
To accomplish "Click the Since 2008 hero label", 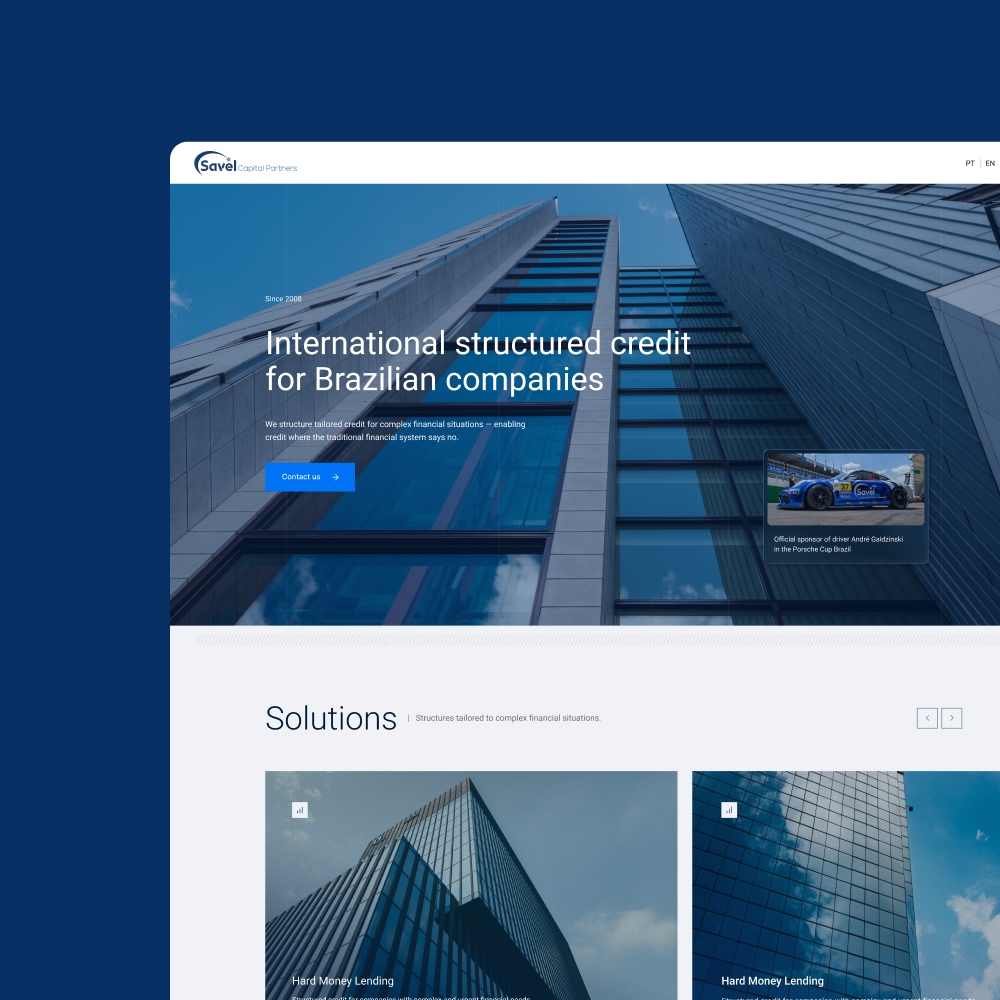I will pos(282,298).
